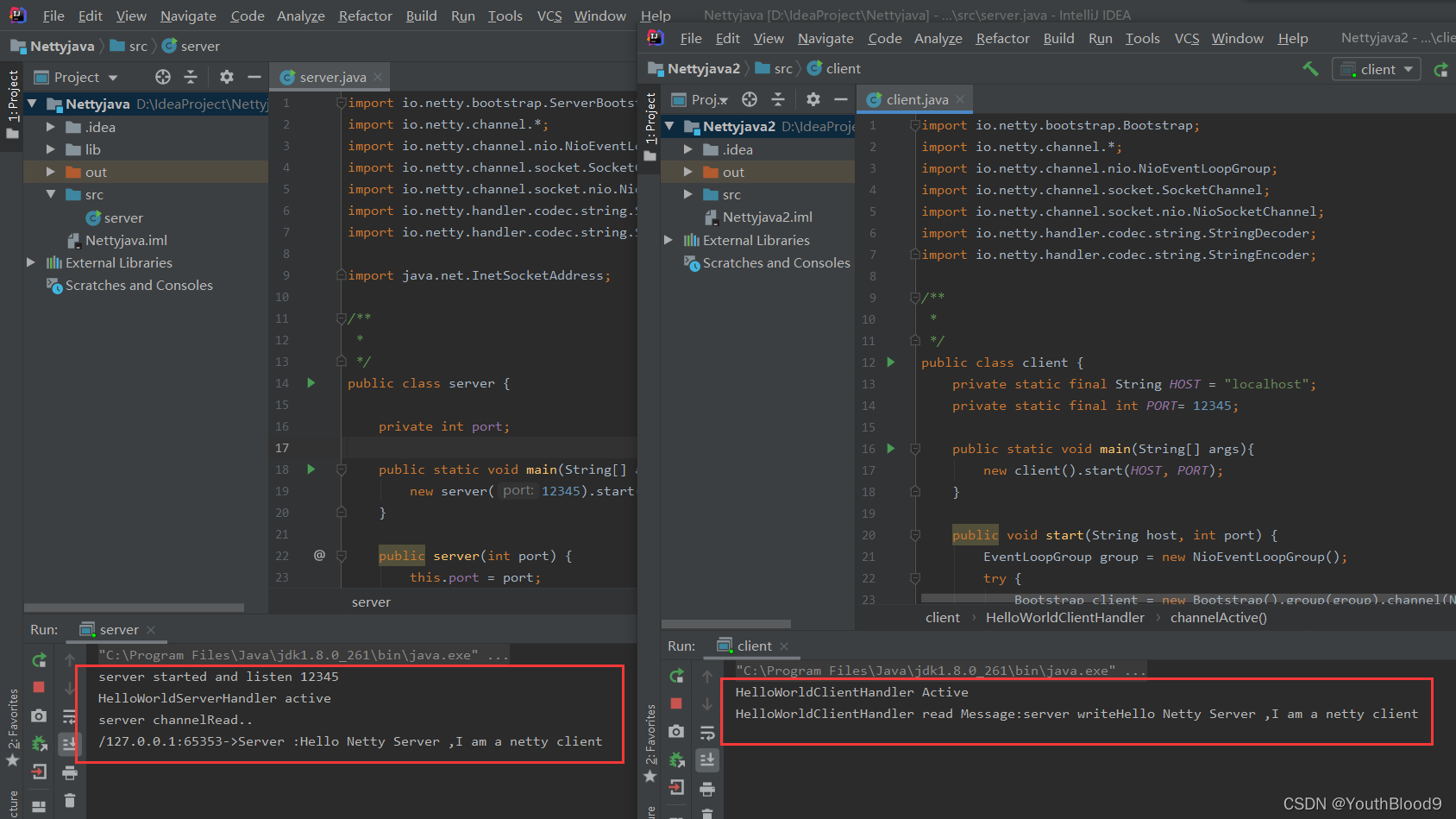The height and width of the screenshot is (819, 1456).
Task: Expand External Libraries in Nettyjava
Action: click(x=31, y=262)
